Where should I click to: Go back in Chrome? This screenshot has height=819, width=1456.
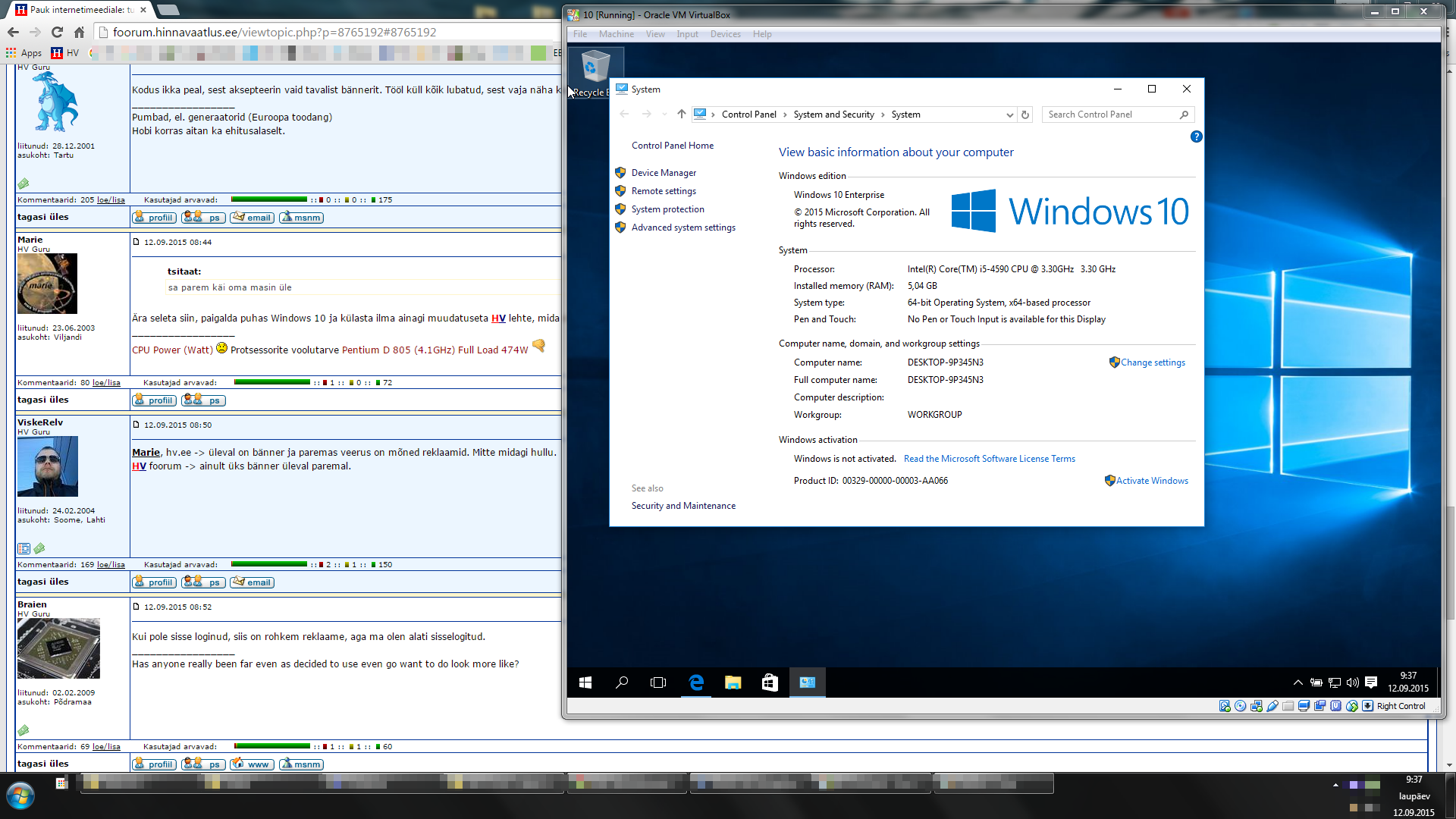(x=13, y=32)
